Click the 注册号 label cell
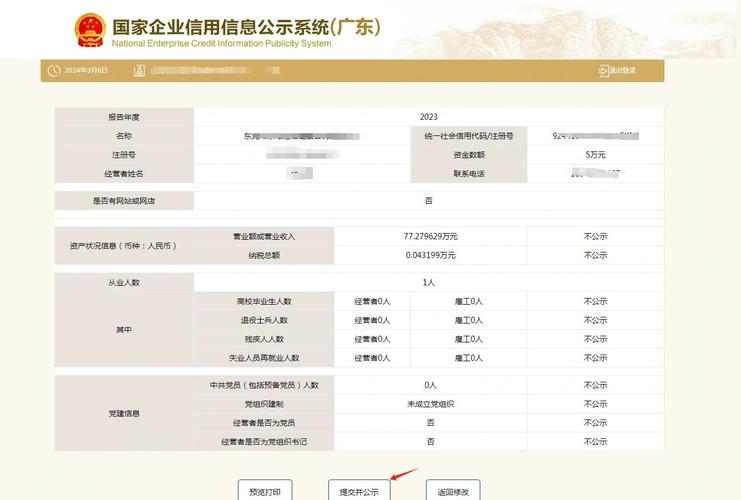Image resolution: width=741 pixels, height=500 pixels. (x=124, y=155)
